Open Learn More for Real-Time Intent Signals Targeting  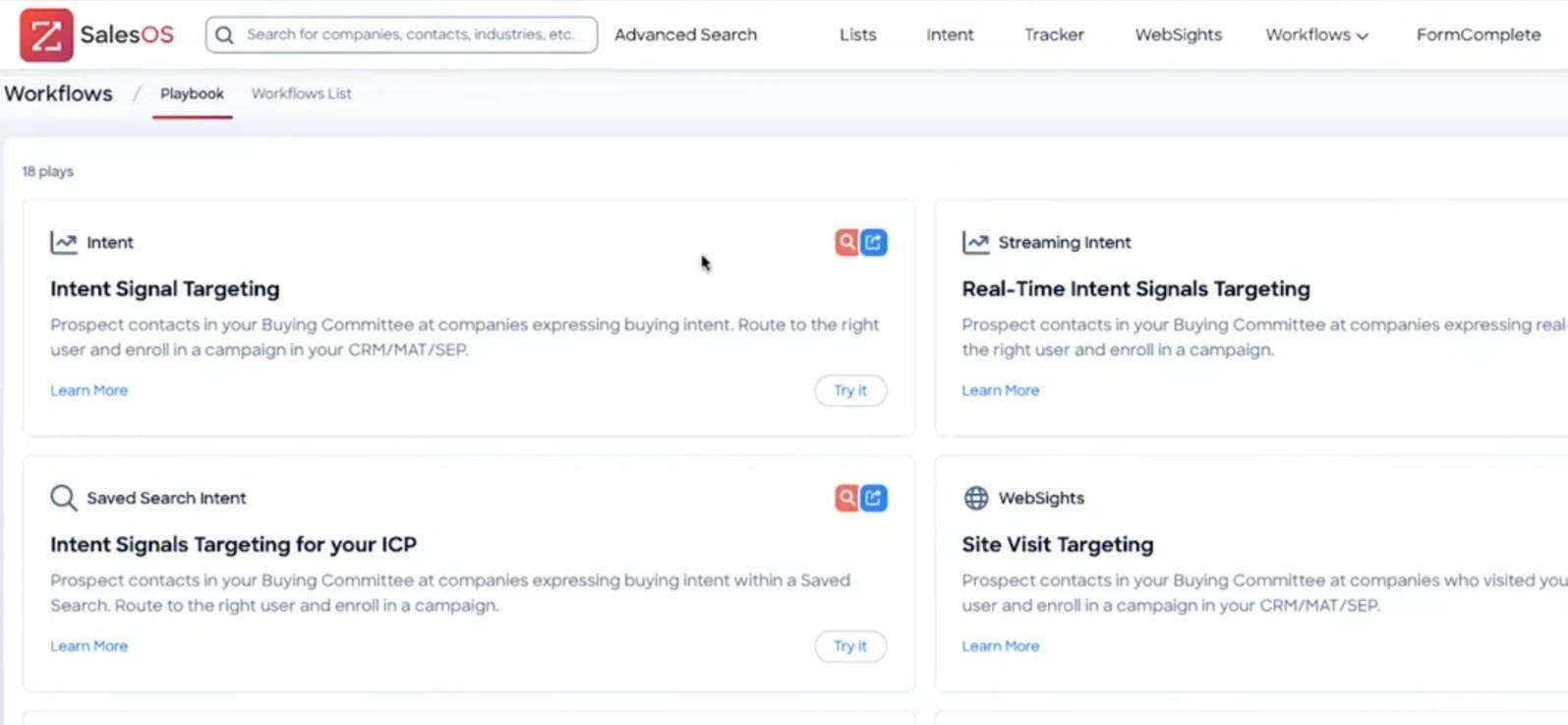1000,391
